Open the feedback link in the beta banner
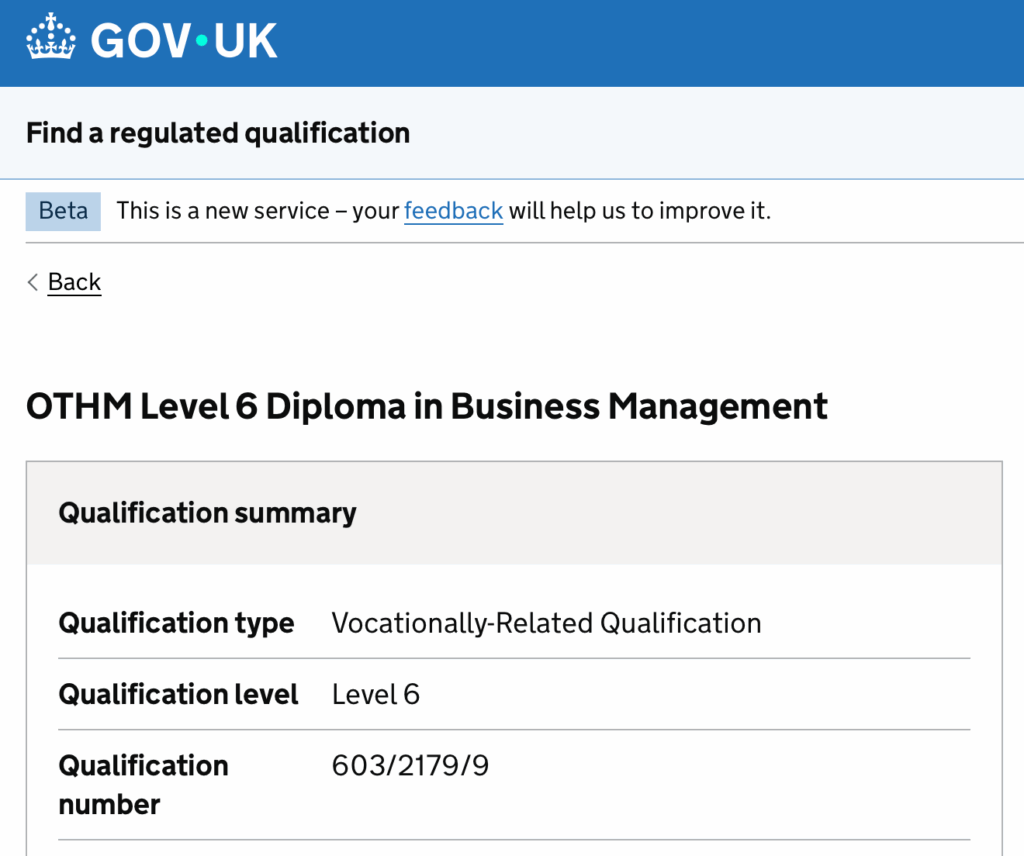The image size is (1024, 856). click(453, 211)
